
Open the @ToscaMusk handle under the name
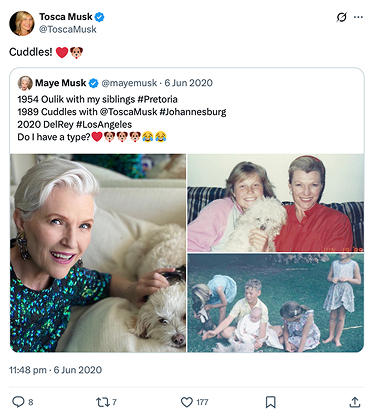68,29
